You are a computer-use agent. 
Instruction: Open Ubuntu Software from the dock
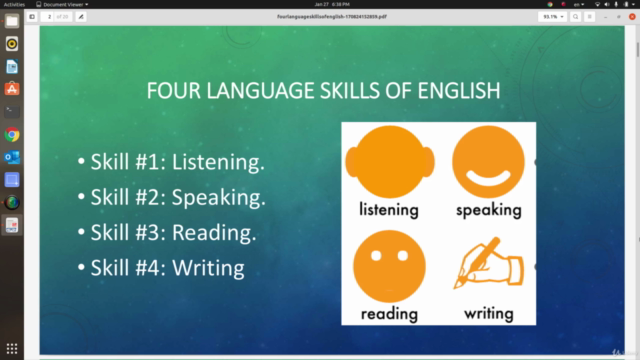coord(12,89)
